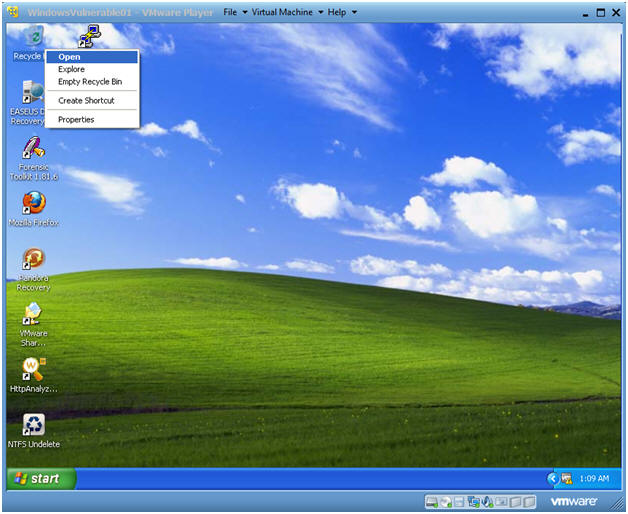
Task: Open the Help dropdown menu
Action: 342,12
